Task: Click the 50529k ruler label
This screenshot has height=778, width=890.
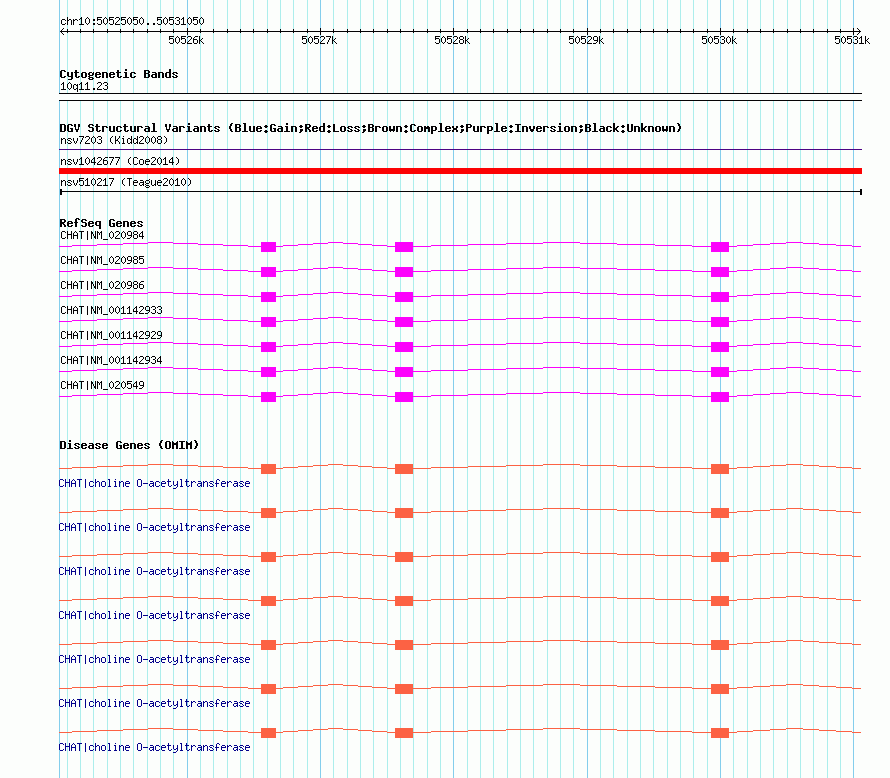Action: 586,40
